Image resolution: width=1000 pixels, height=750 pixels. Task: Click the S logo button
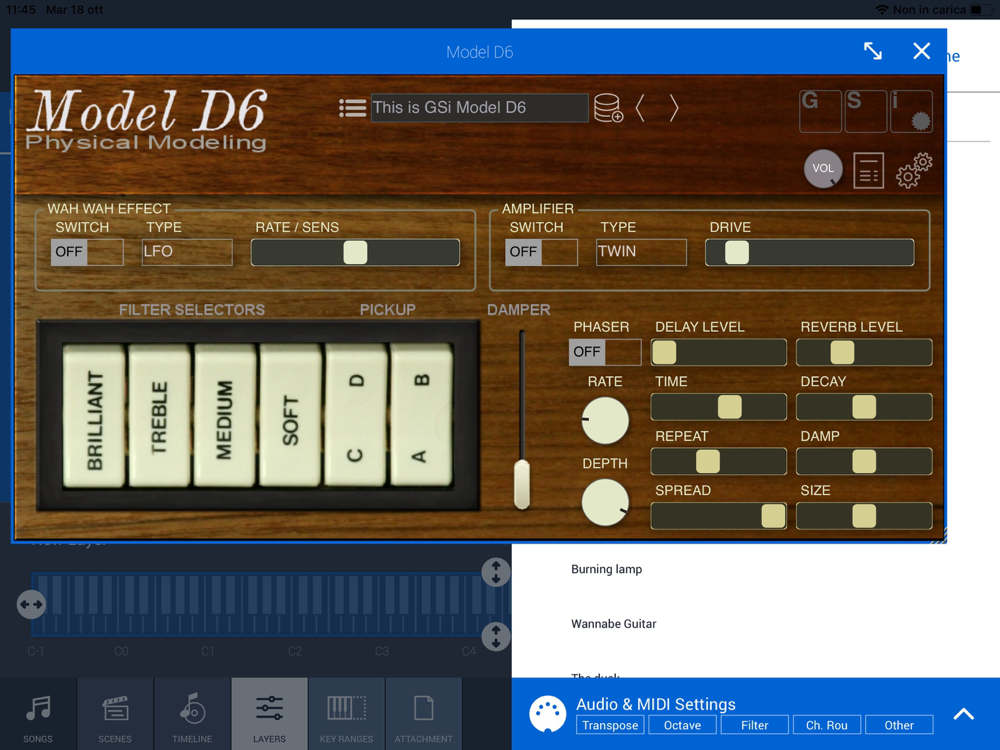865,111
